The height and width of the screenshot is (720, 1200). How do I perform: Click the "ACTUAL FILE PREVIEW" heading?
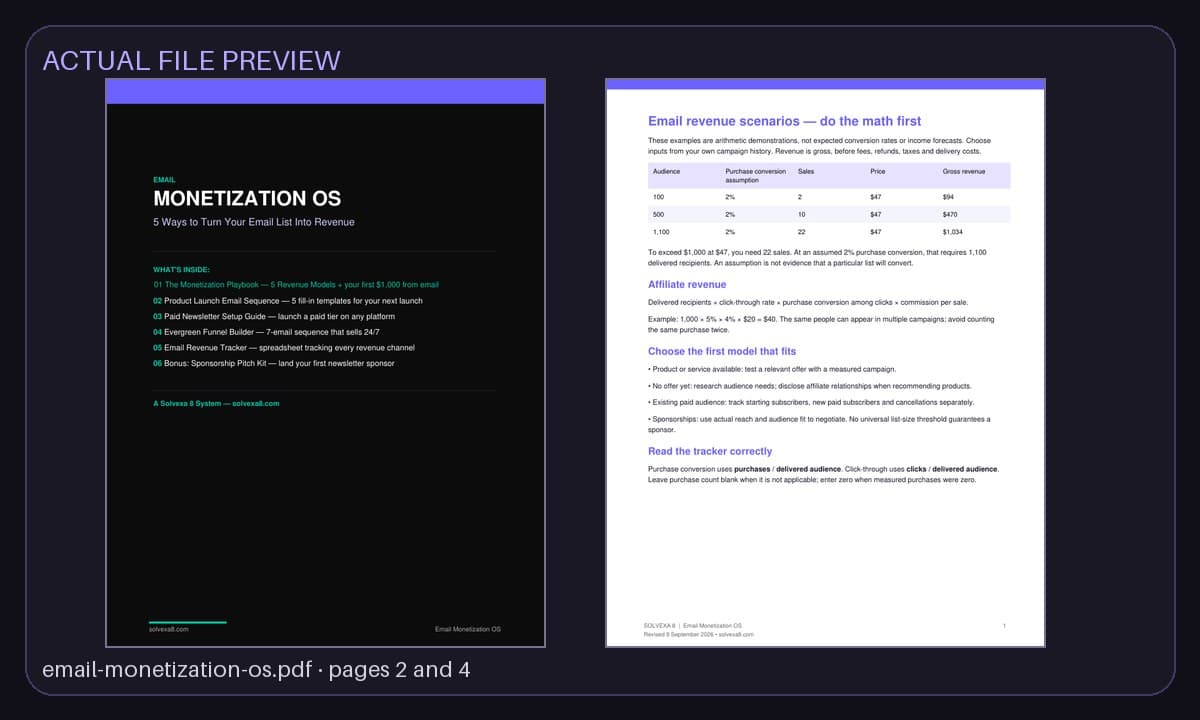(x=191, y=60)
